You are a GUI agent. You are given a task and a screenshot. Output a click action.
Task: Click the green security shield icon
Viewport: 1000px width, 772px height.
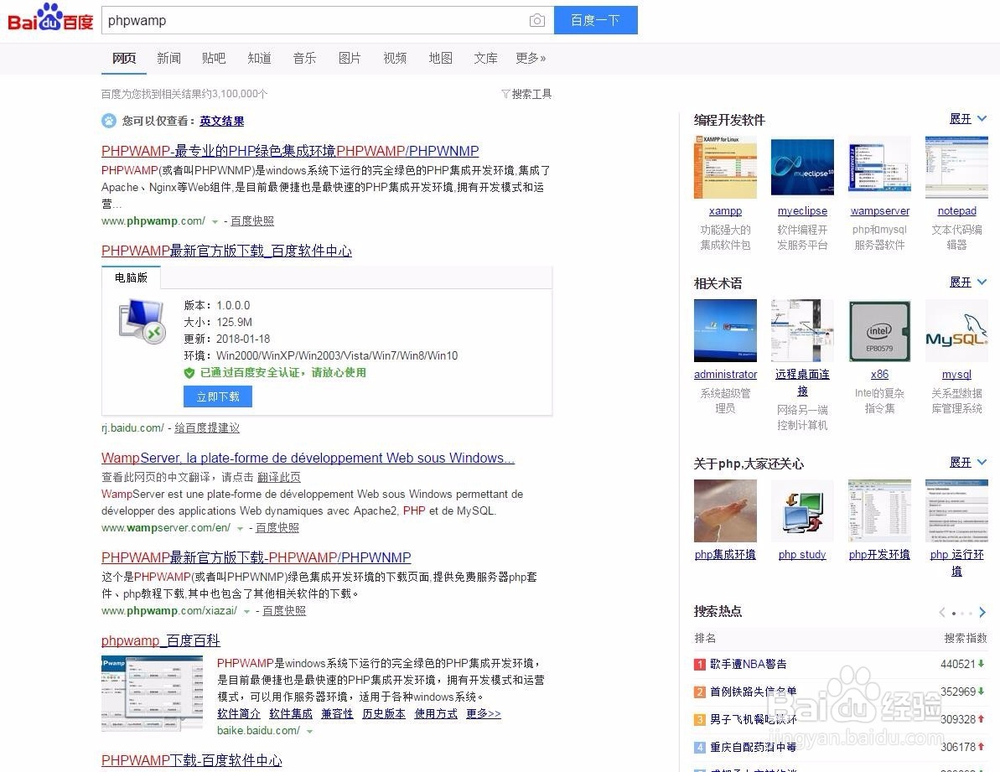pyautogui.click(x=189, y=373)
